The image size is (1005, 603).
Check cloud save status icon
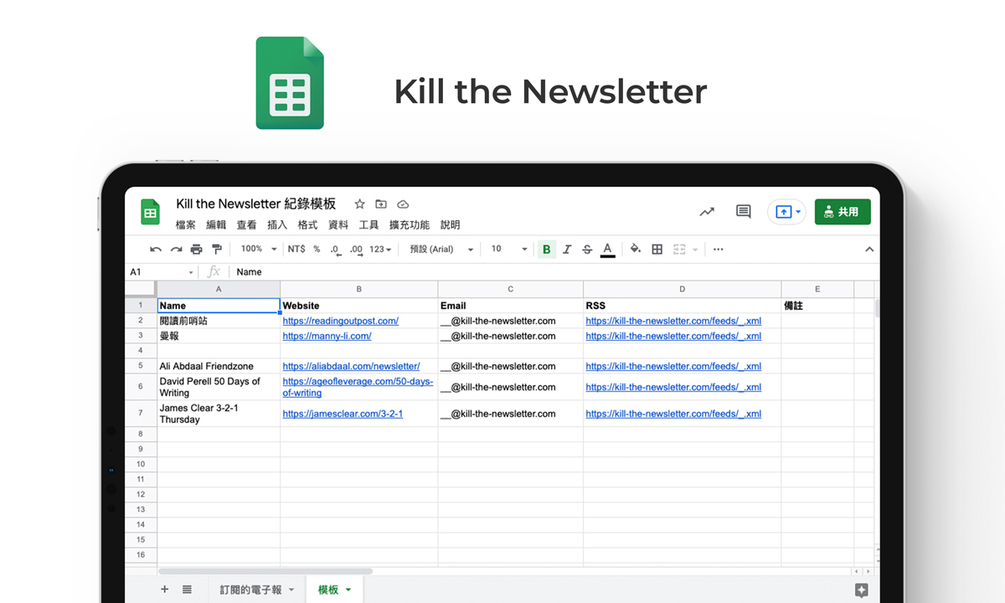click(x=403, y=204)
